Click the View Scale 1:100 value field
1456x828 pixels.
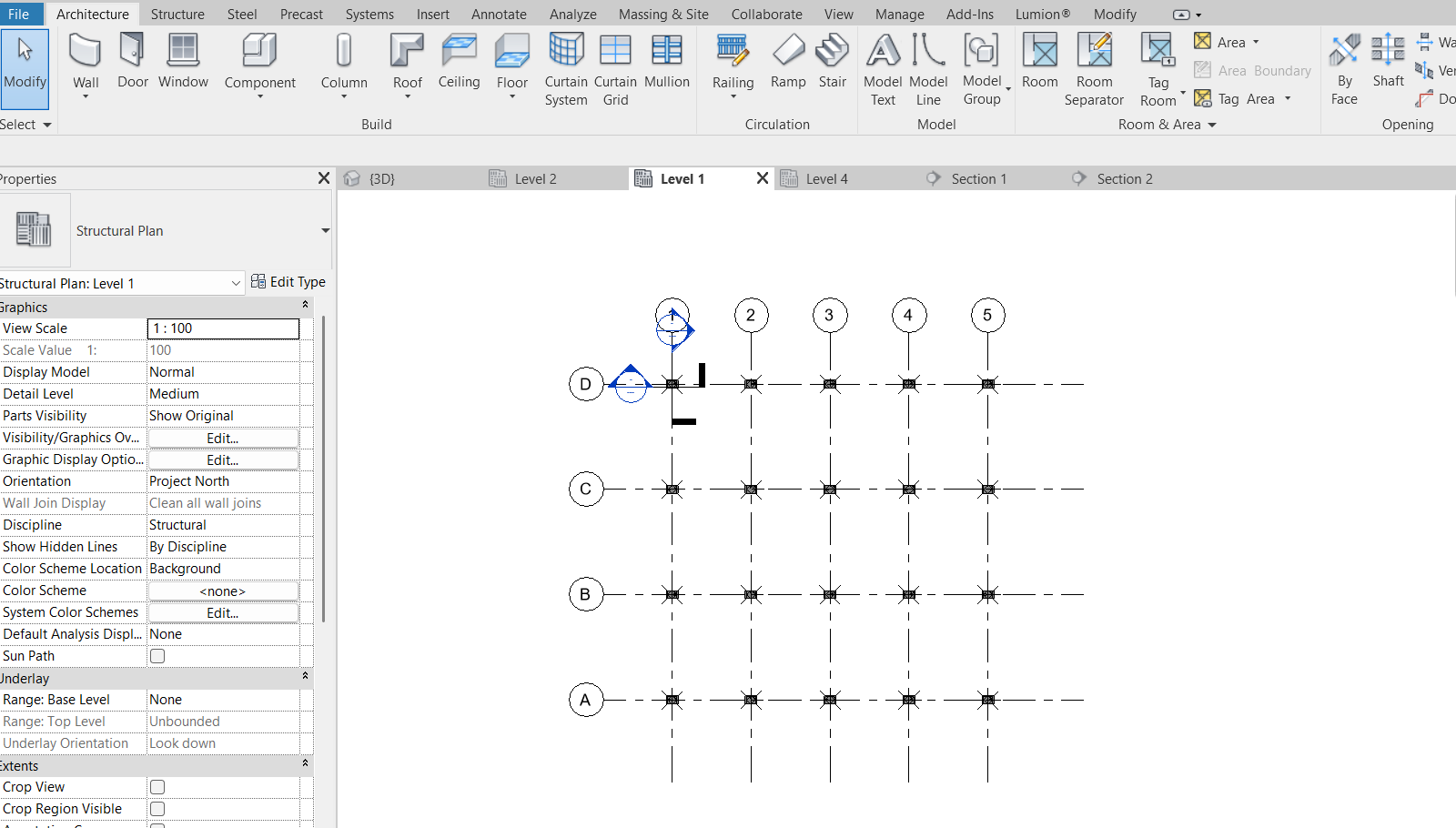pos(222,328)
